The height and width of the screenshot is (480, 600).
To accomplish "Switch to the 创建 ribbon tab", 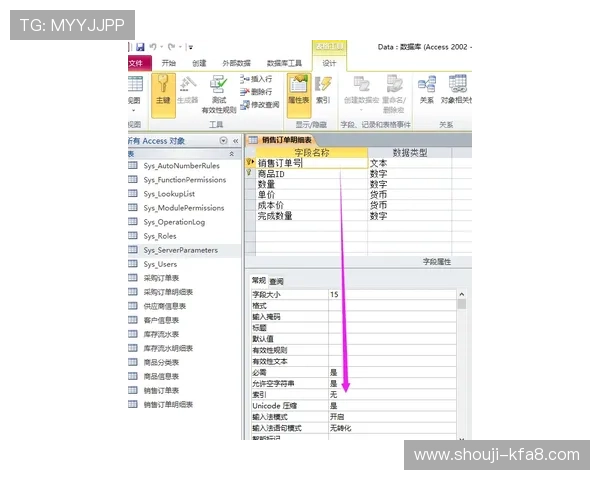I will point(199,63).
